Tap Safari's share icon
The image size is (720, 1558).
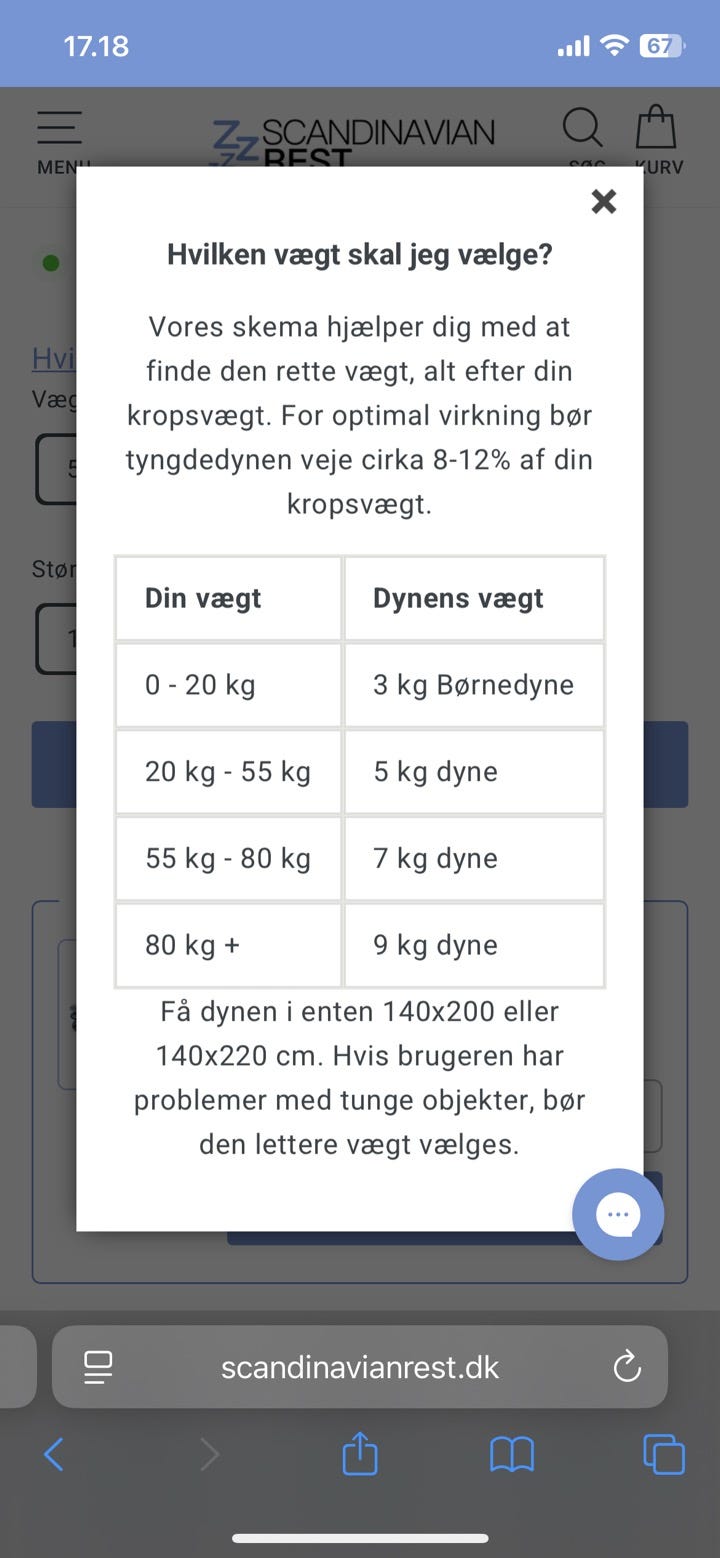pyautogui.click(x=360, y=1454)
